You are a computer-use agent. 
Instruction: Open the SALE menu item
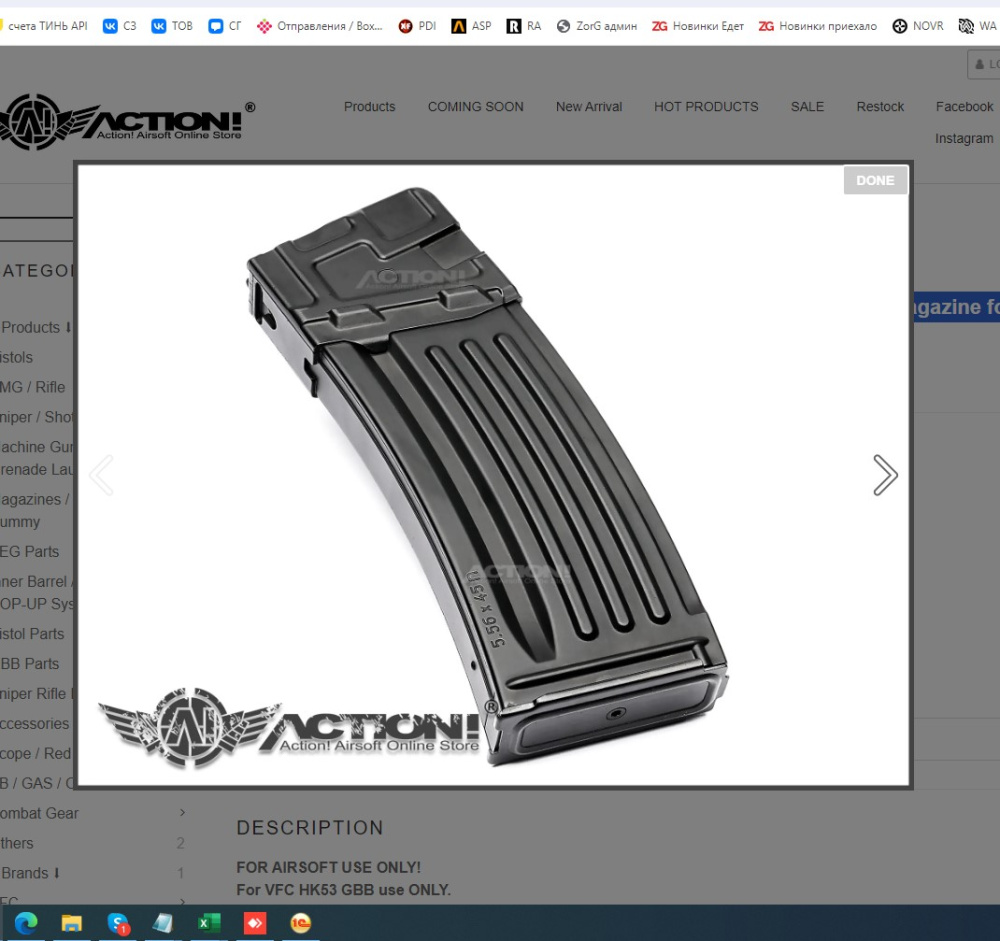point(807,107)
